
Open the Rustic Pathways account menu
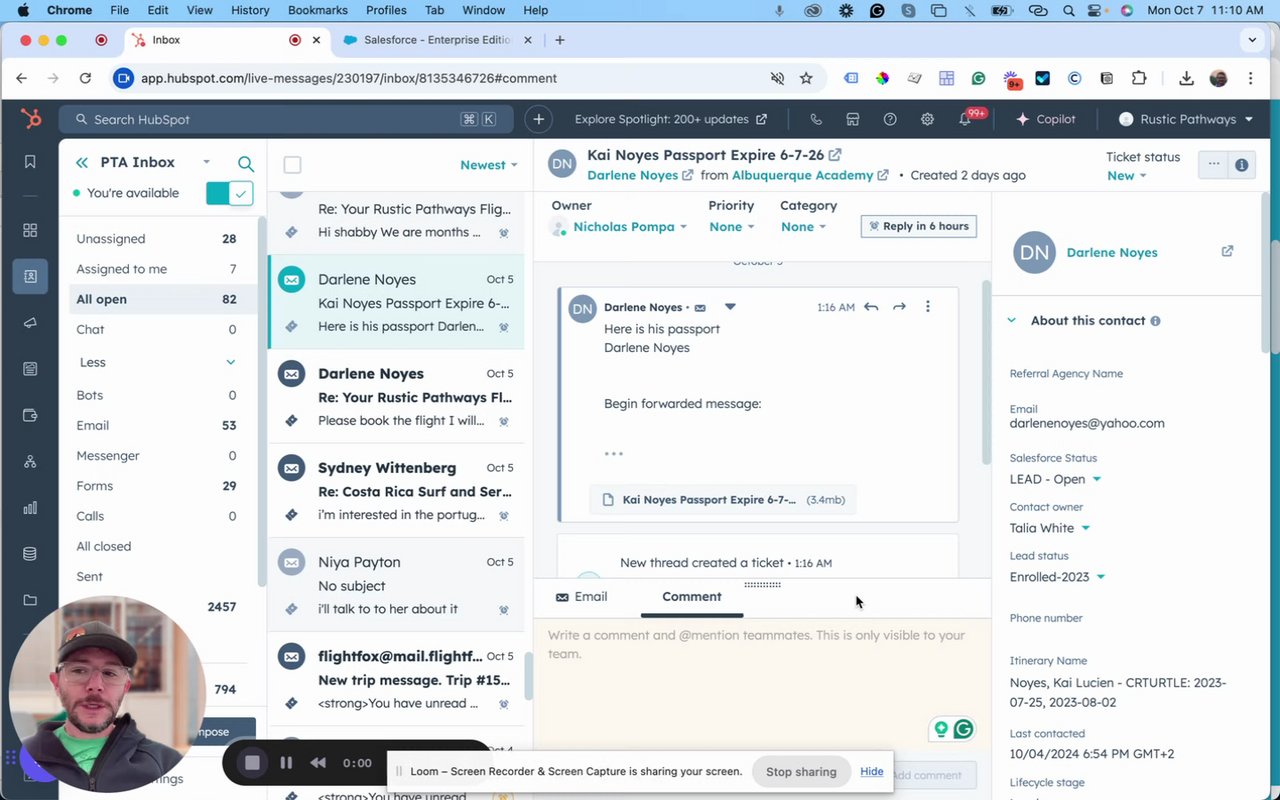pyautogui.click(x=1186, y=119)
